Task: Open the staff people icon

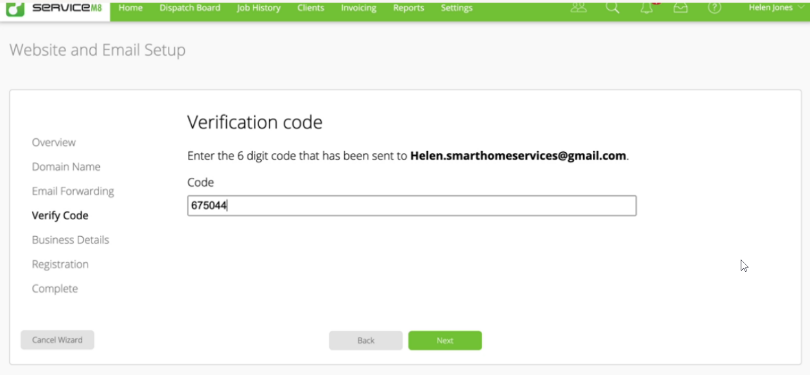Action: 579,8
